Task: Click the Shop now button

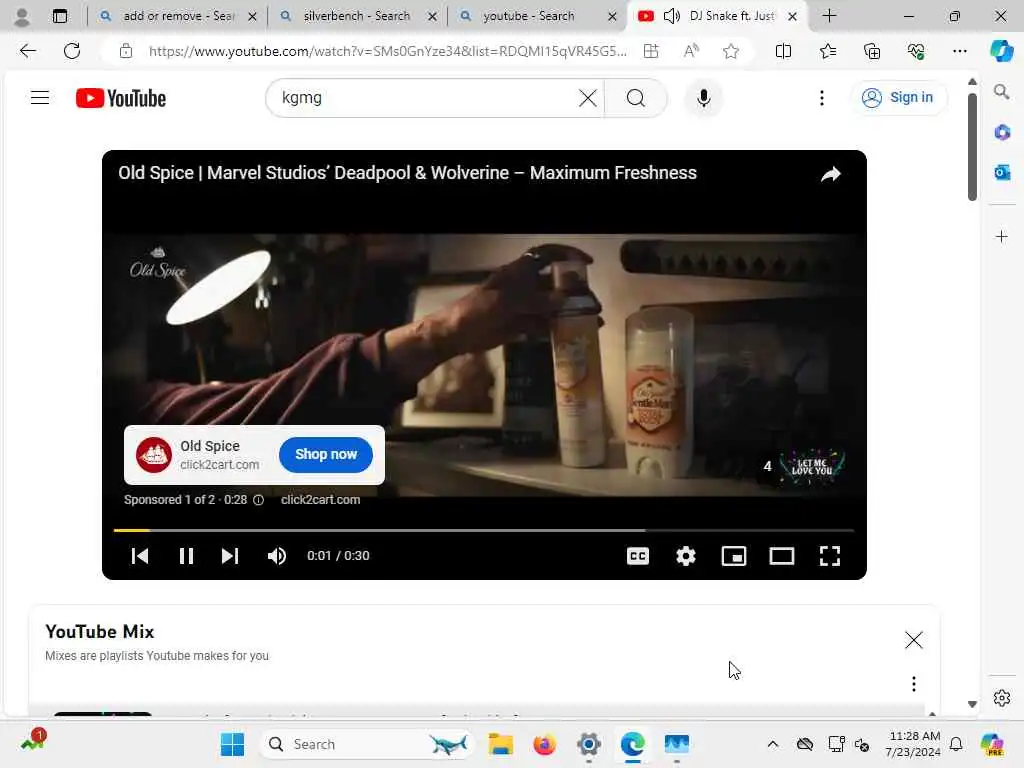Action: coord(326,455)
